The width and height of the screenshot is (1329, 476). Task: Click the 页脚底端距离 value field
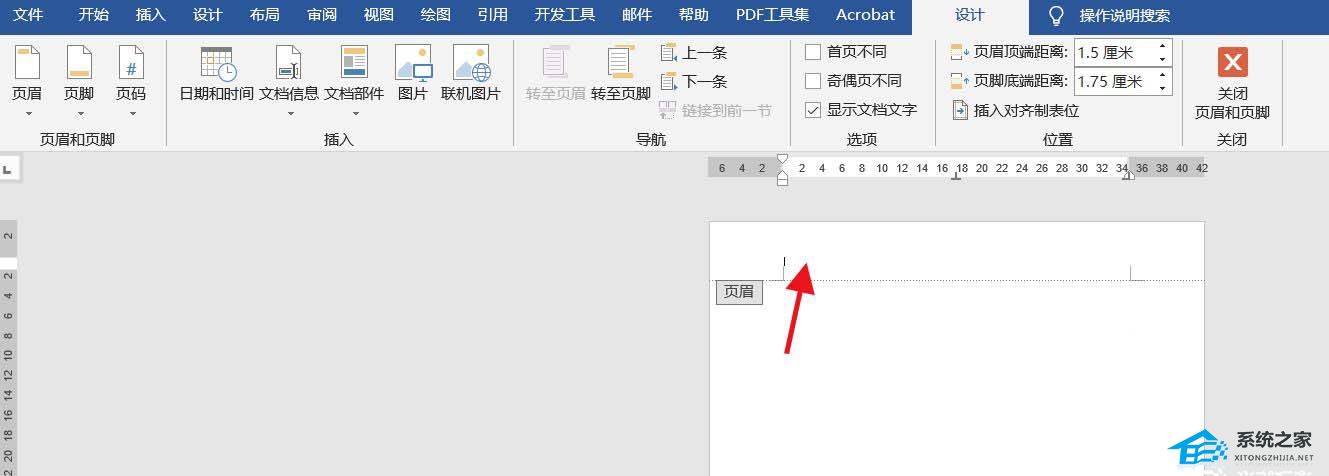[1113, 81]
